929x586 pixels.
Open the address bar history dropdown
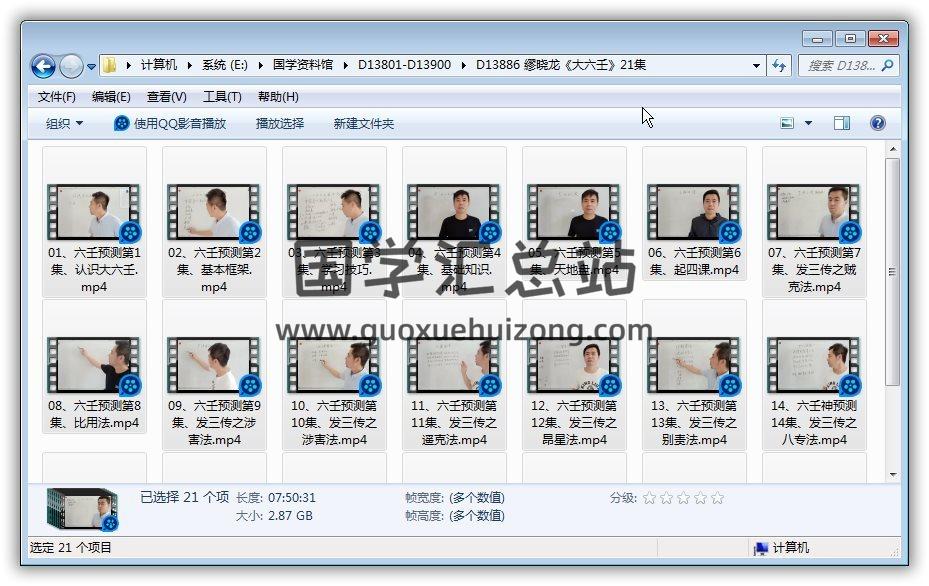click(x=756, y=66)
